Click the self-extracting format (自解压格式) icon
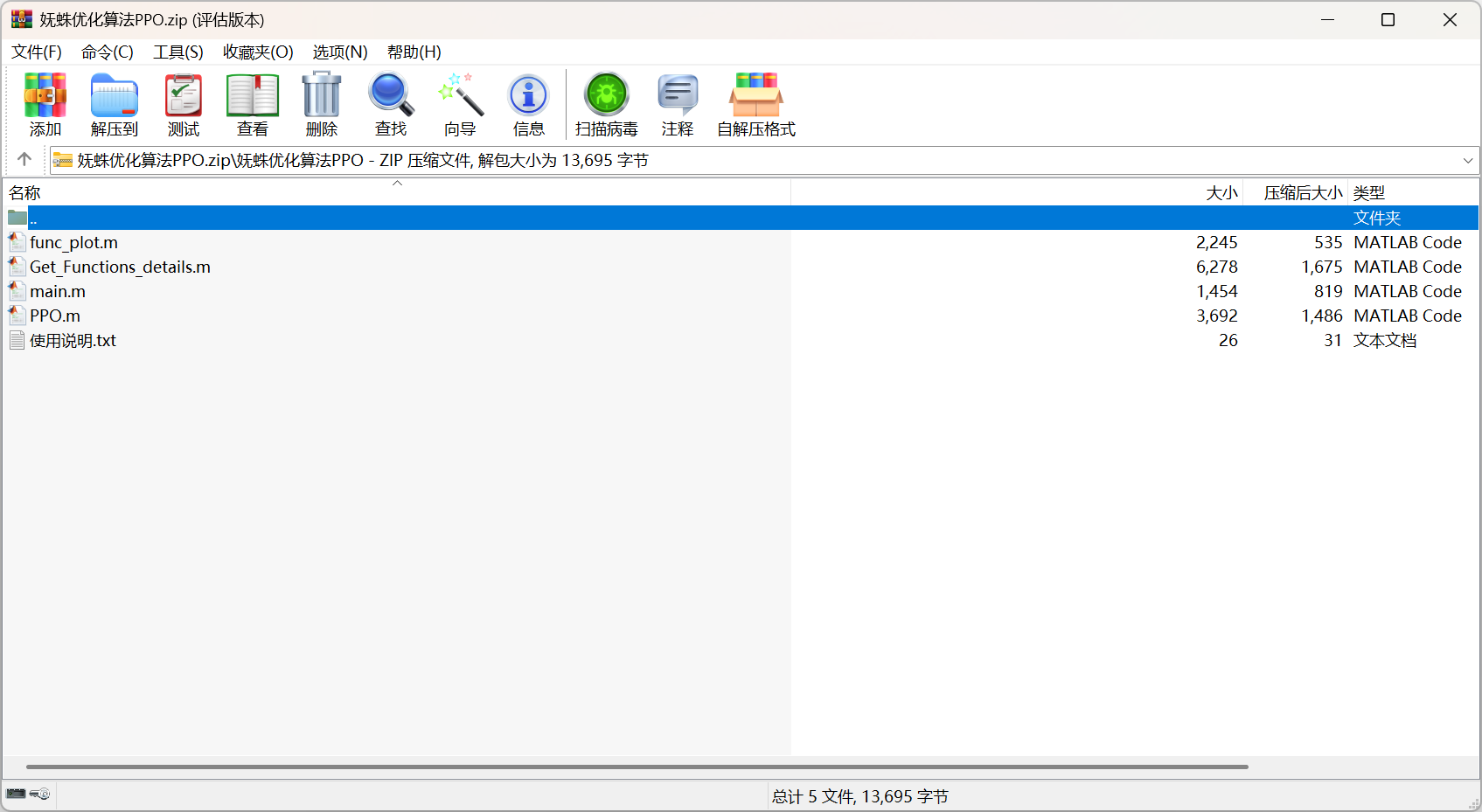The width and height of the screenshot is (1482, 812). tap(755, 104)
